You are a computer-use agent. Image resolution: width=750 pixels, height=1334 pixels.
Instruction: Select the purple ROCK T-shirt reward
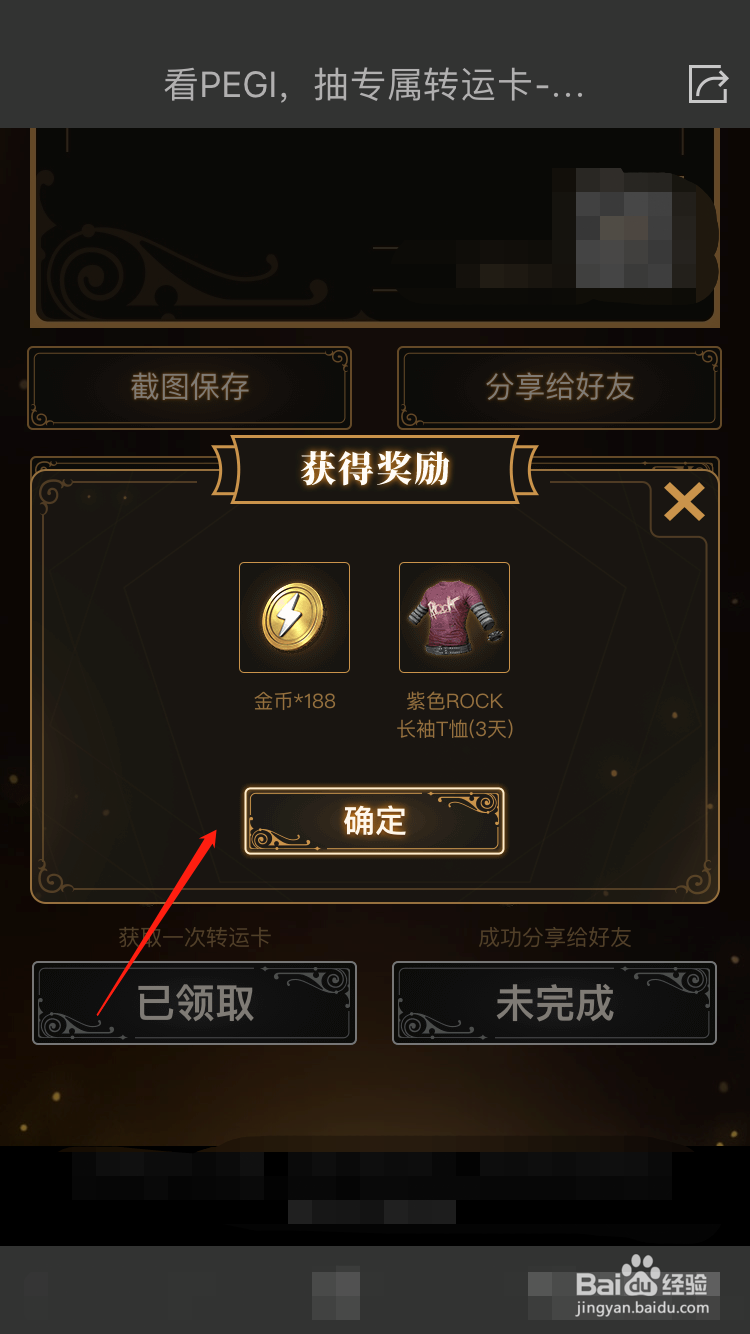coord(454,617)
